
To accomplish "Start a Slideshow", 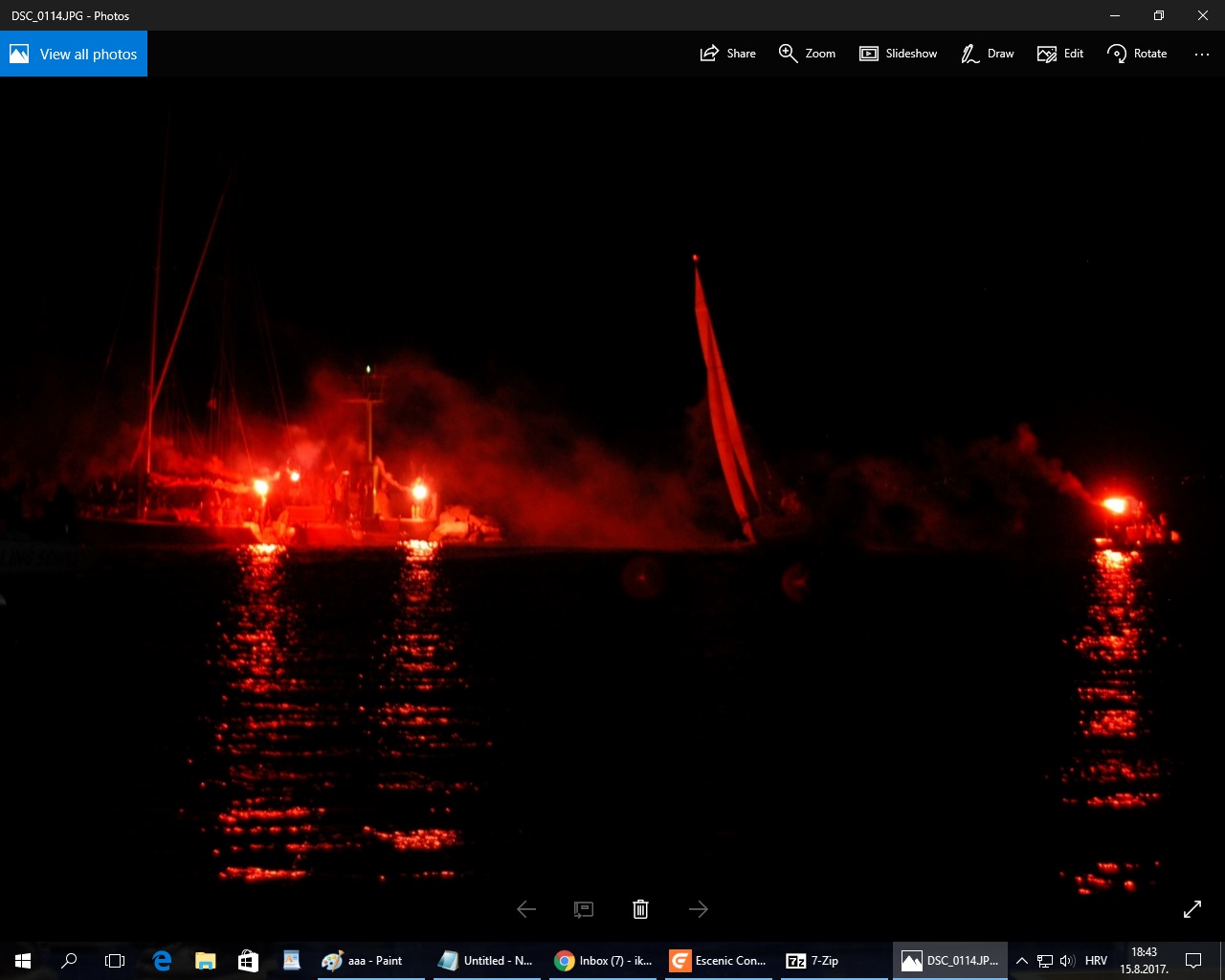I will click(898, 54).
